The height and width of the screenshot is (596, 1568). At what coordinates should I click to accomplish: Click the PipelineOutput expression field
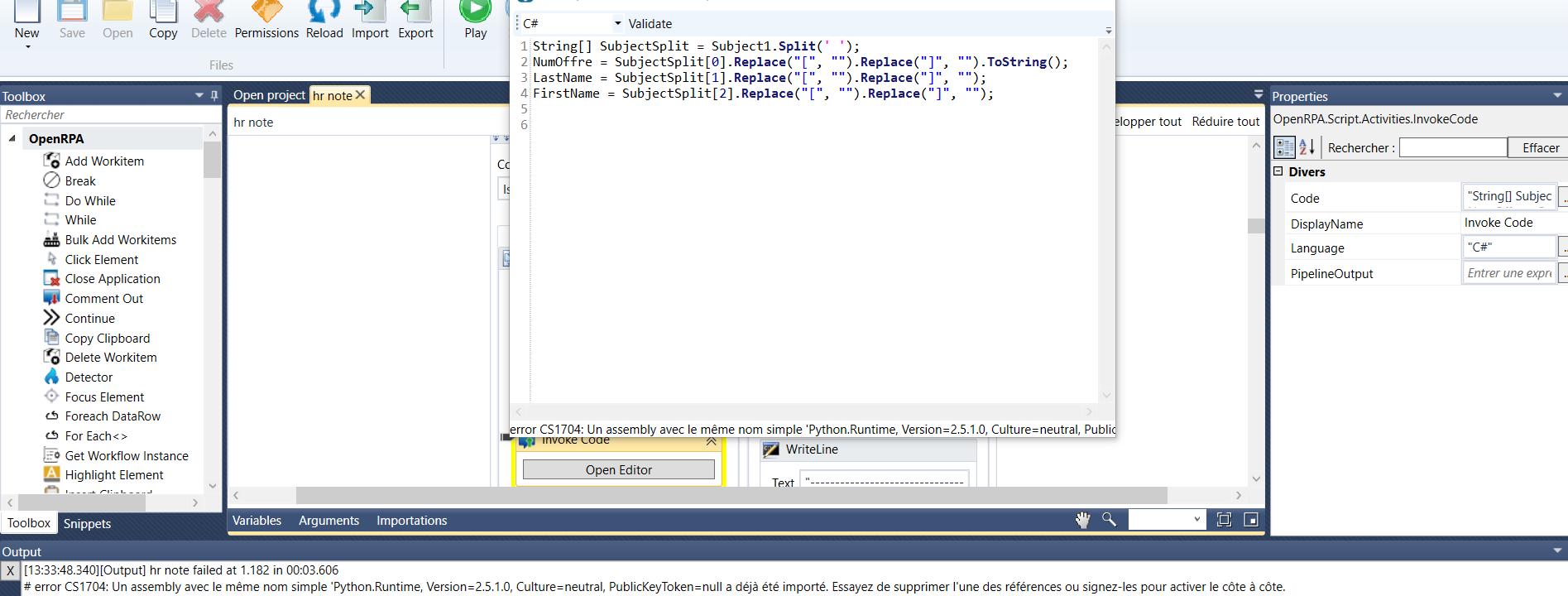click(x=1509, y=273)
